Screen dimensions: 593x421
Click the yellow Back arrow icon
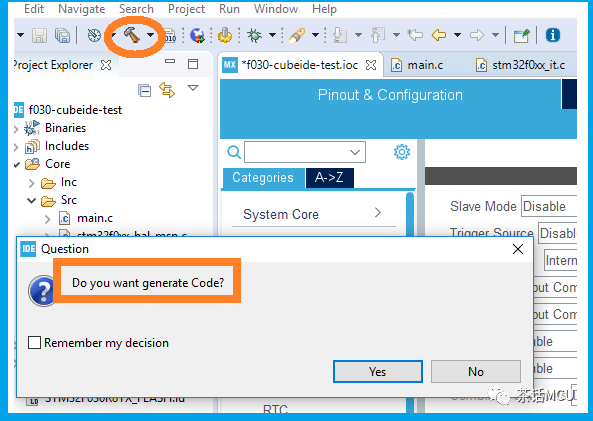point(439,36)
